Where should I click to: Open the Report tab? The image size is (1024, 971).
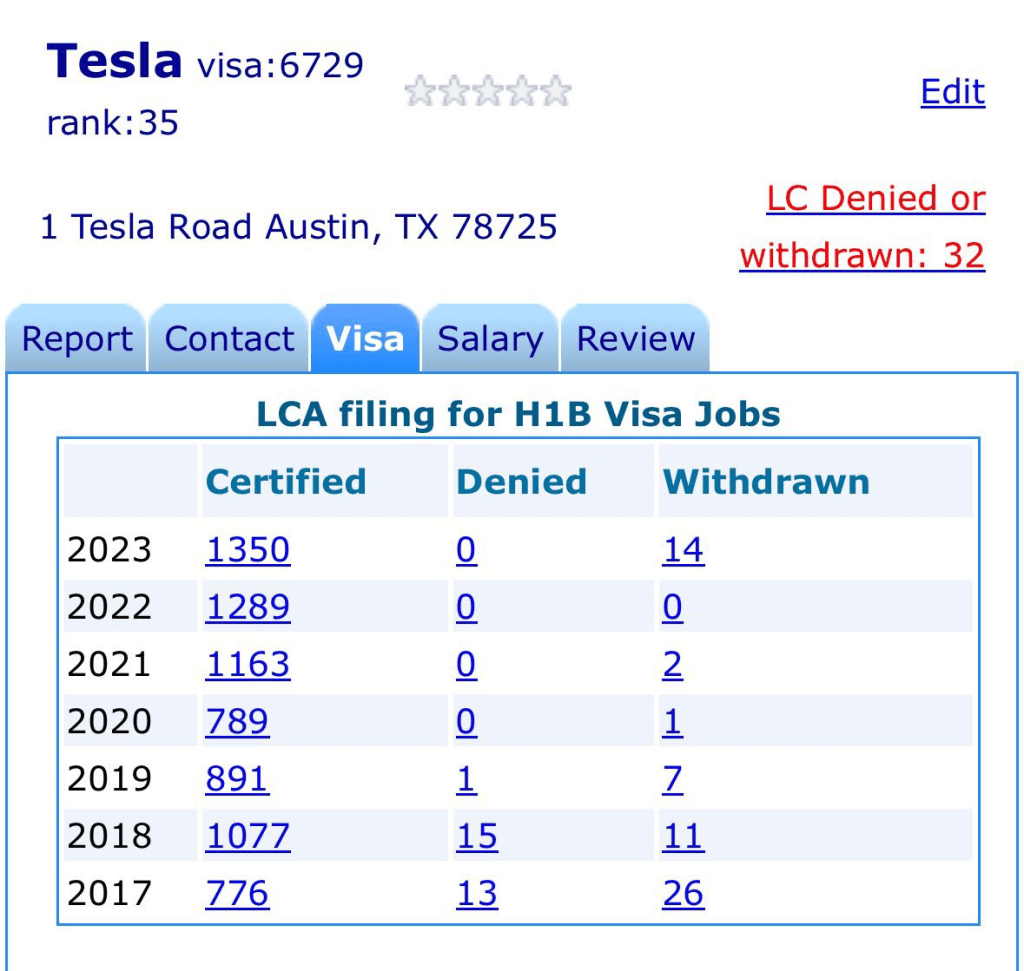pos(77,339)
